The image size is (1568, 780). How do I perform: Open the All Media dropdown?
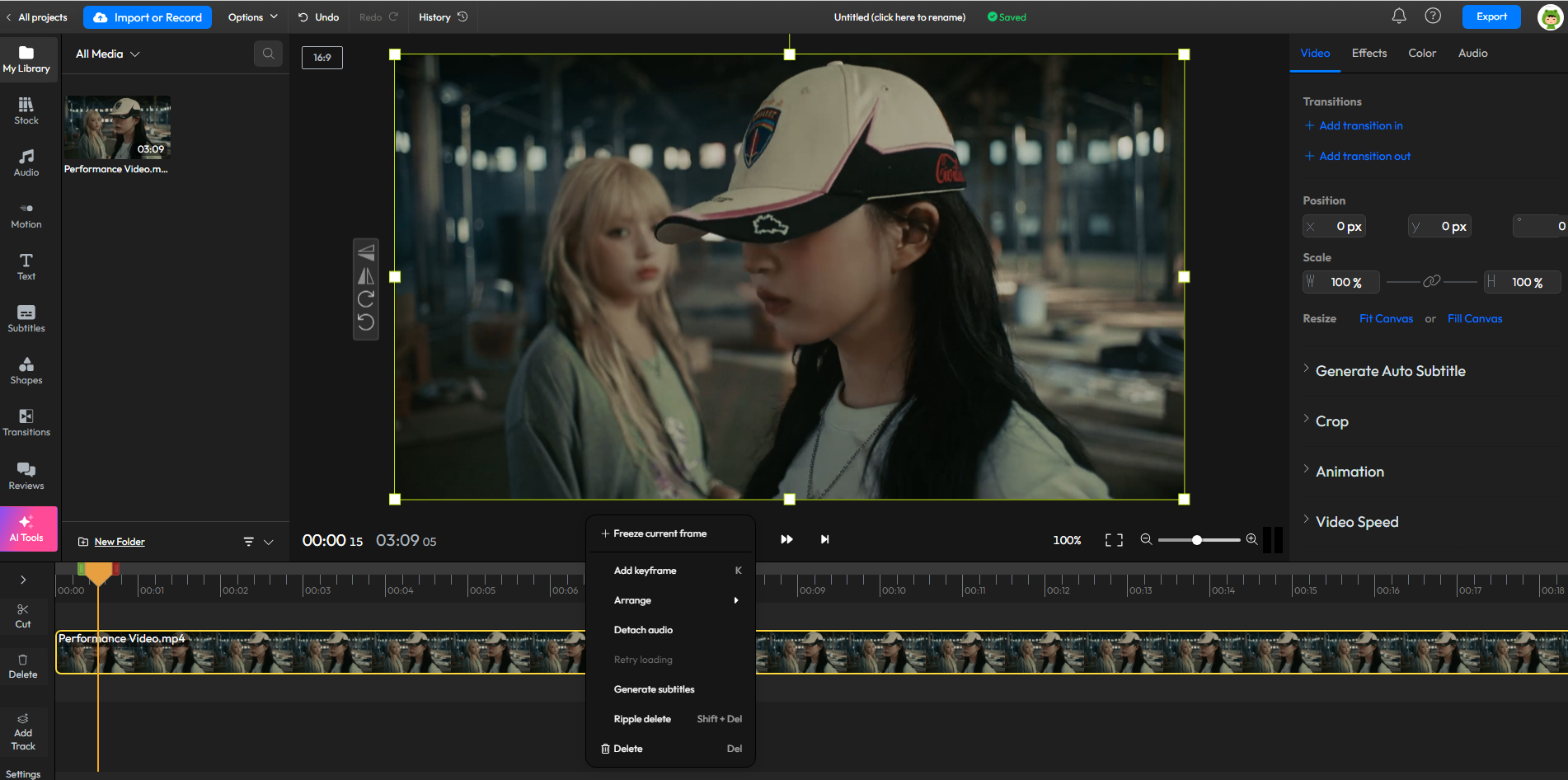coord(107,54)
